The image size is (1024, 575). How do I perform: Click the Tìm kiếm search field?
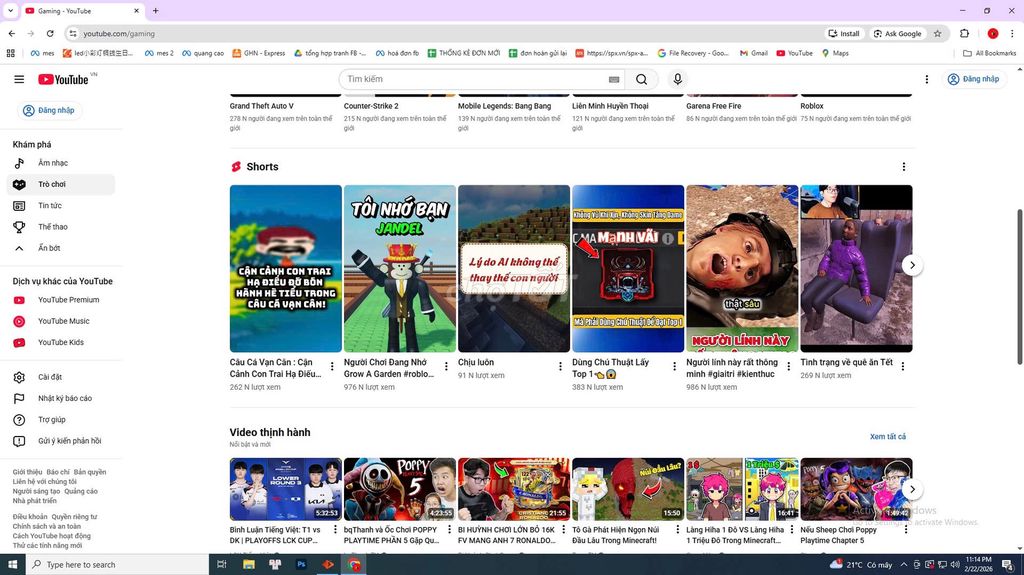(470, 79)
